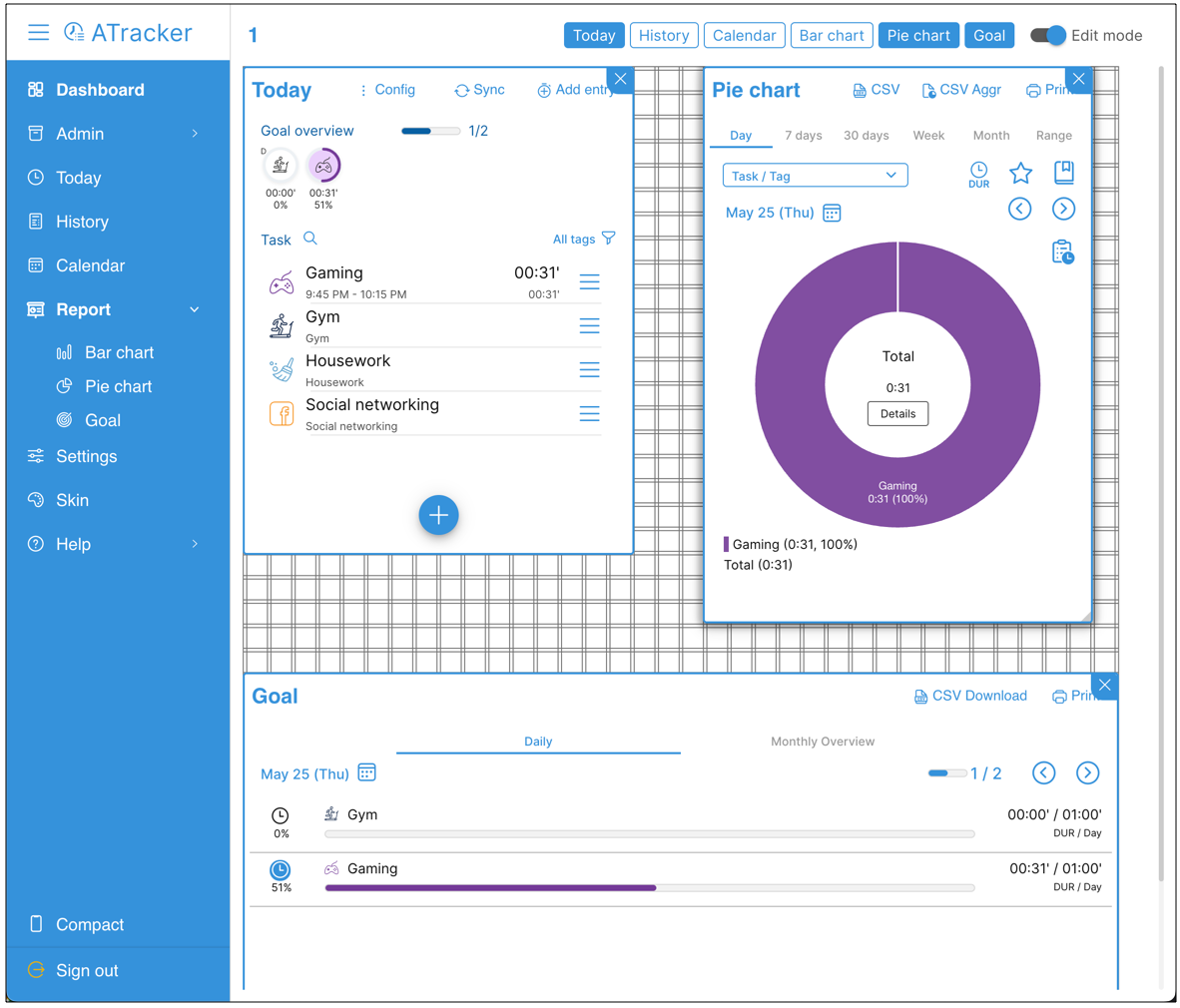
Task: Select the Gym goal circle icon
Action: click(x=281, y=166)
